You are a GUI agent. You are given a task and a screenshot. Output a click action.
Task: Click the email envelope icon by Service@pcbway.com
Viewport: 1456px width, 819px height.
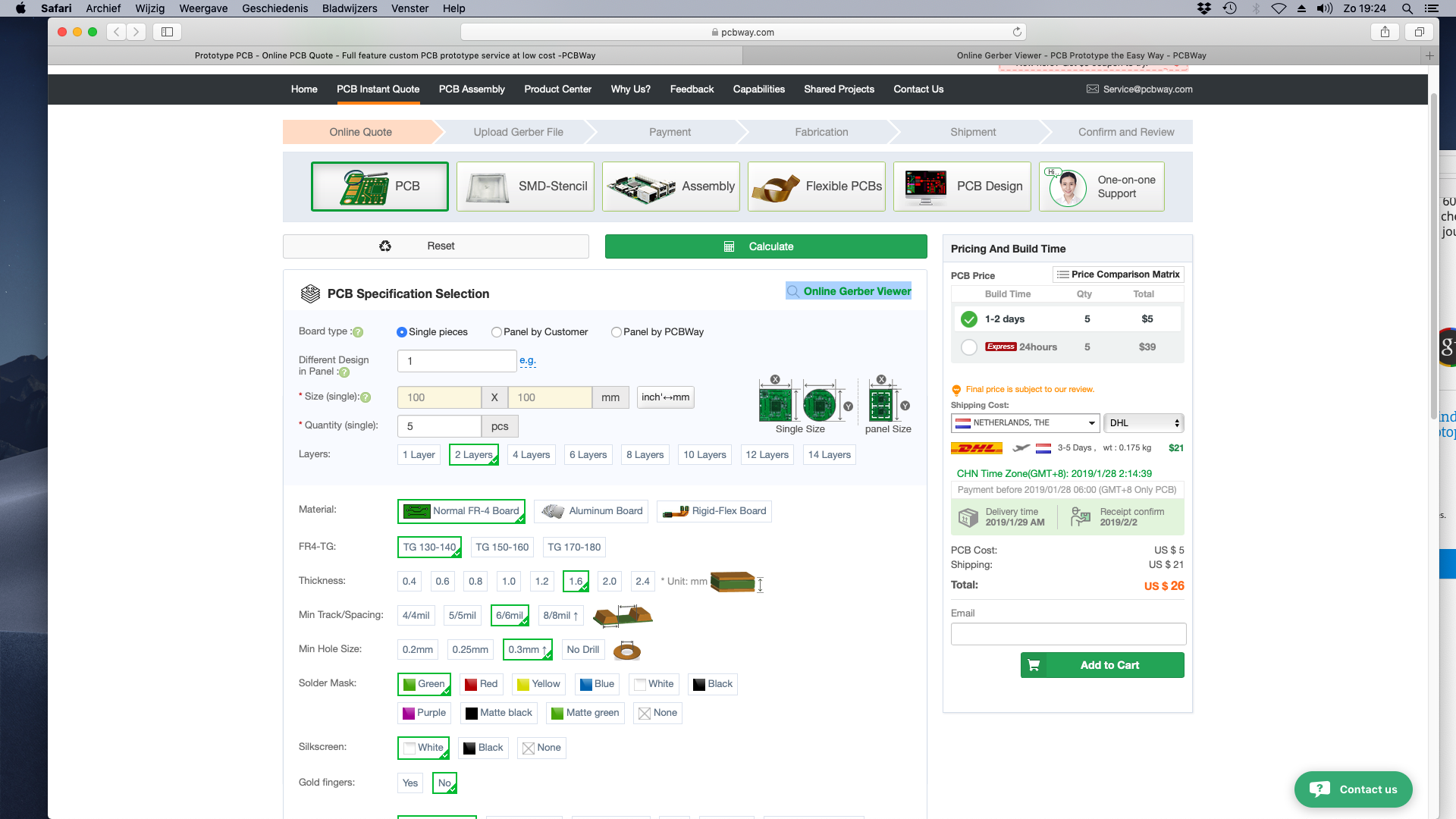1093,89
